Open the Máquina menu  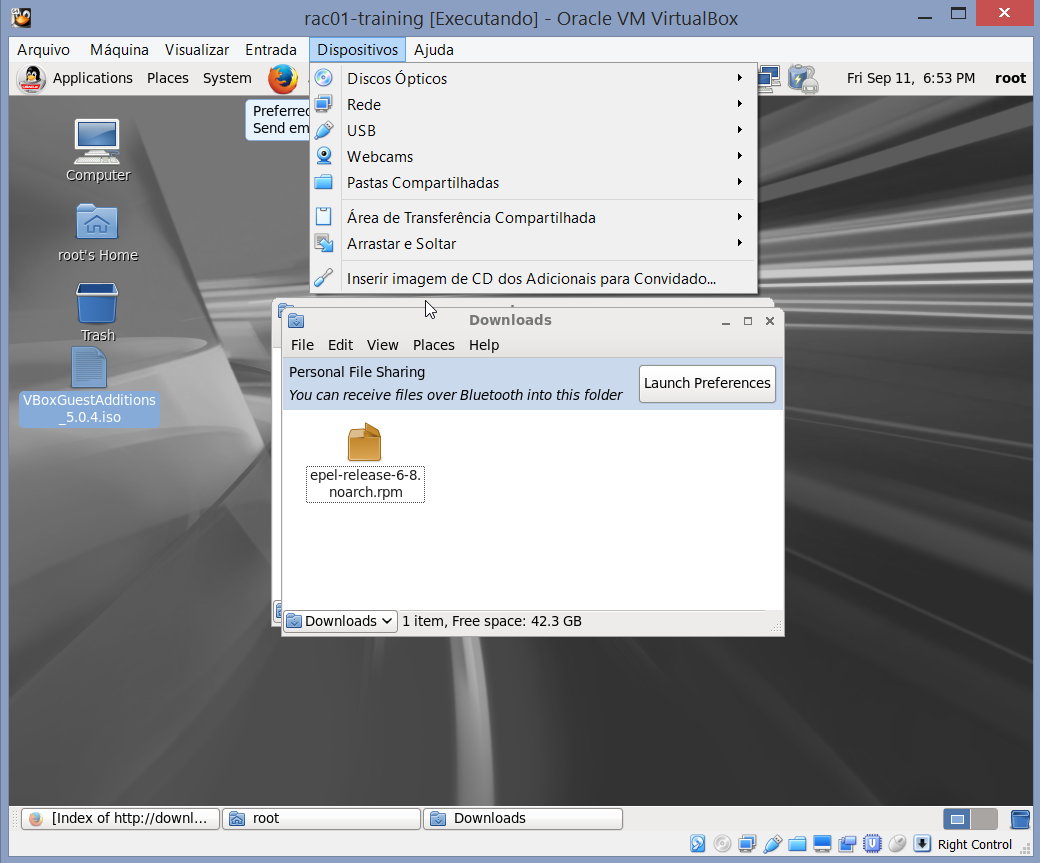point(119,50)
